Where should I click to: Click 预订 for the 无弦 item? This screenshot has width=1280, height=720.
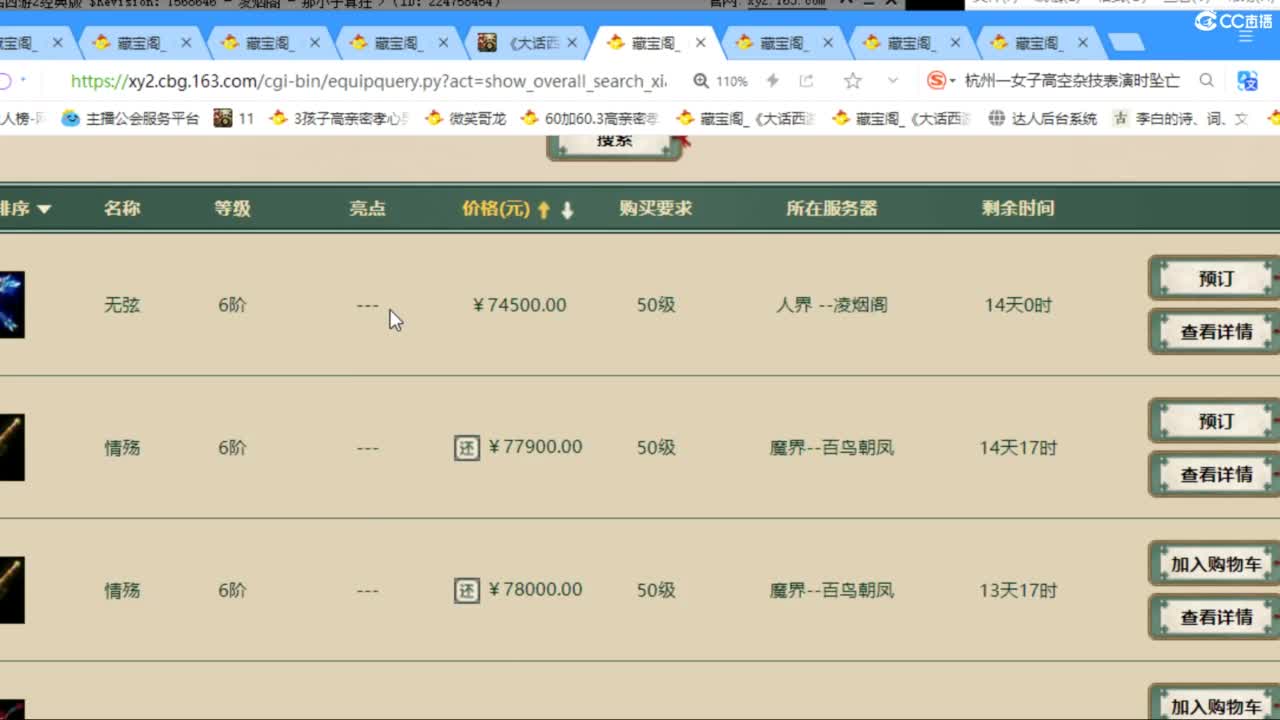click(x=1215, y=279)
